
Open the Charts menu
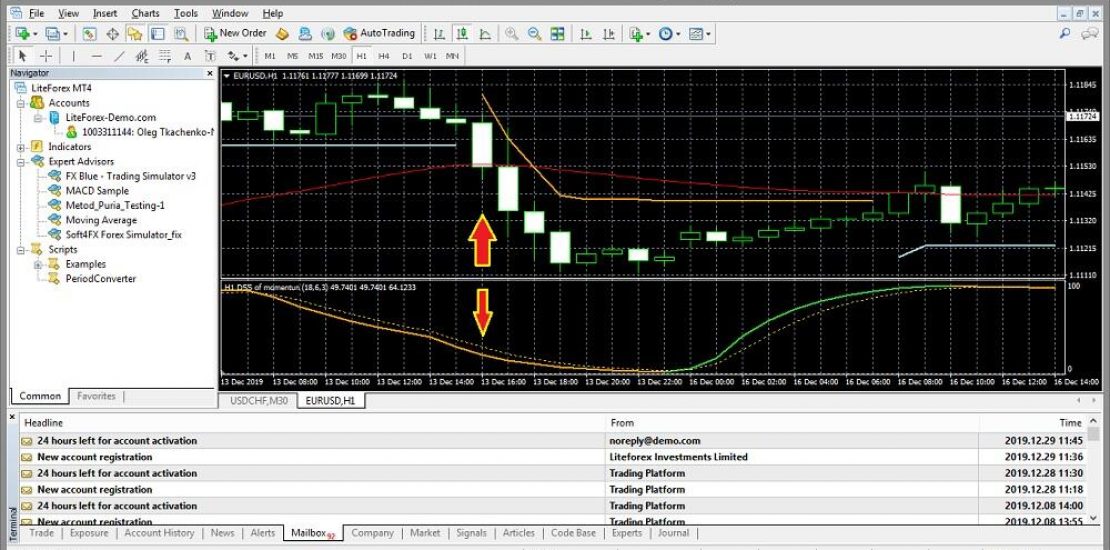point(145,13)
